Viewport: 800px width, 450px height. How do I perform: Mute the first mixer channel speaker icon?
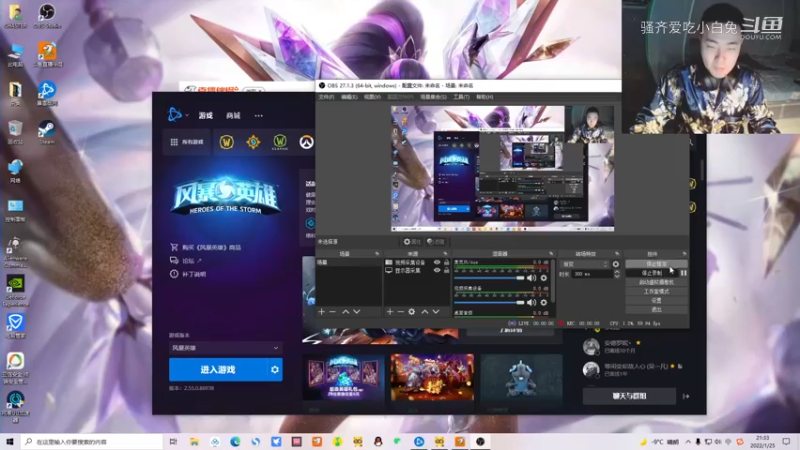pyautogui.click(x=532, y=278)
